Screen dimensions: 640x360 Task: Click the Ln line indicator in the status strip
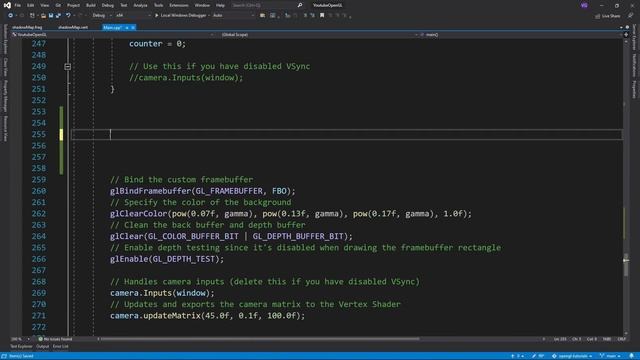click(560, 339)
